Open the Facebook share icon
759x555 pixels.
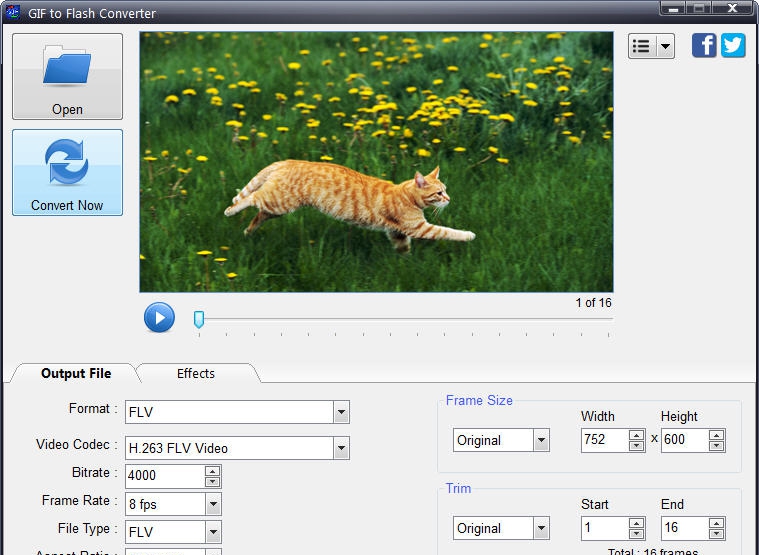(x=704, y=45)
